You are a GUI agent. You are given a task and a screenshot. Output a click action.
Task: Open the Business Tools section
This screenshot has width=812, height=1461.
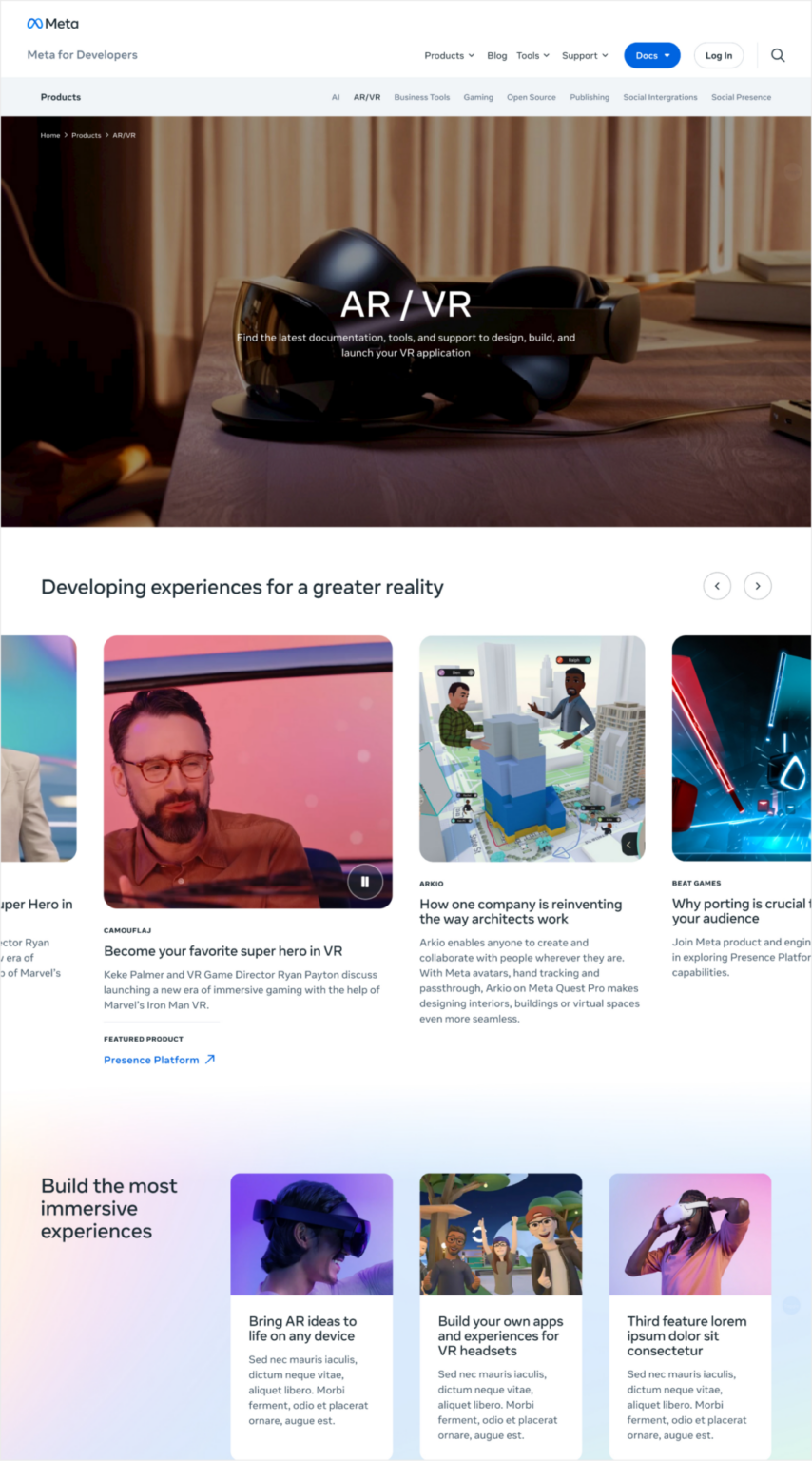click(421, 96)
